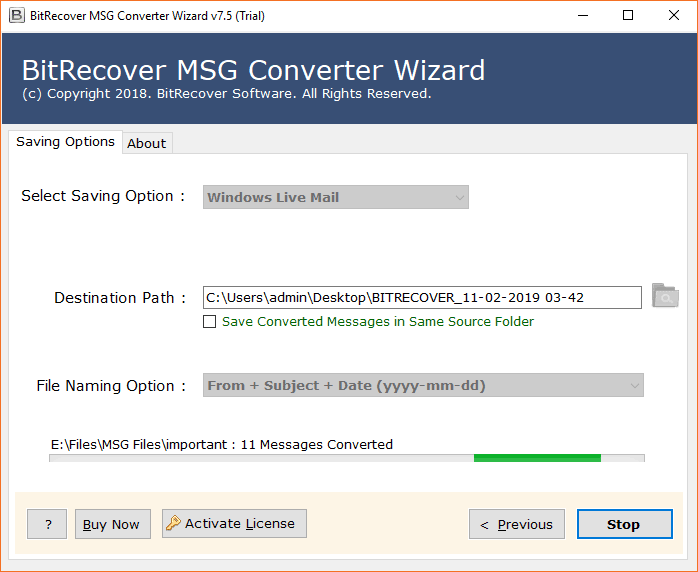Select the Saving Options tab
This screenshot has height=572, width=698.
point(65,142)
